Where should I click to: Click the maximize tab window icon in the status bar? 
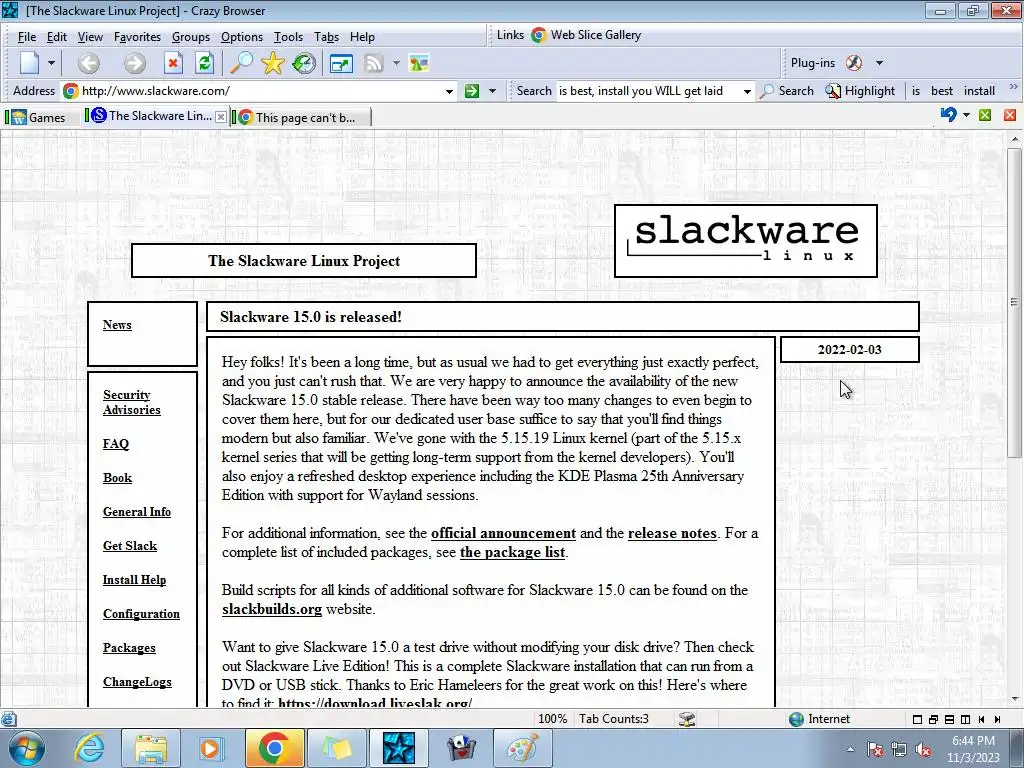click(x=918, y=720)
